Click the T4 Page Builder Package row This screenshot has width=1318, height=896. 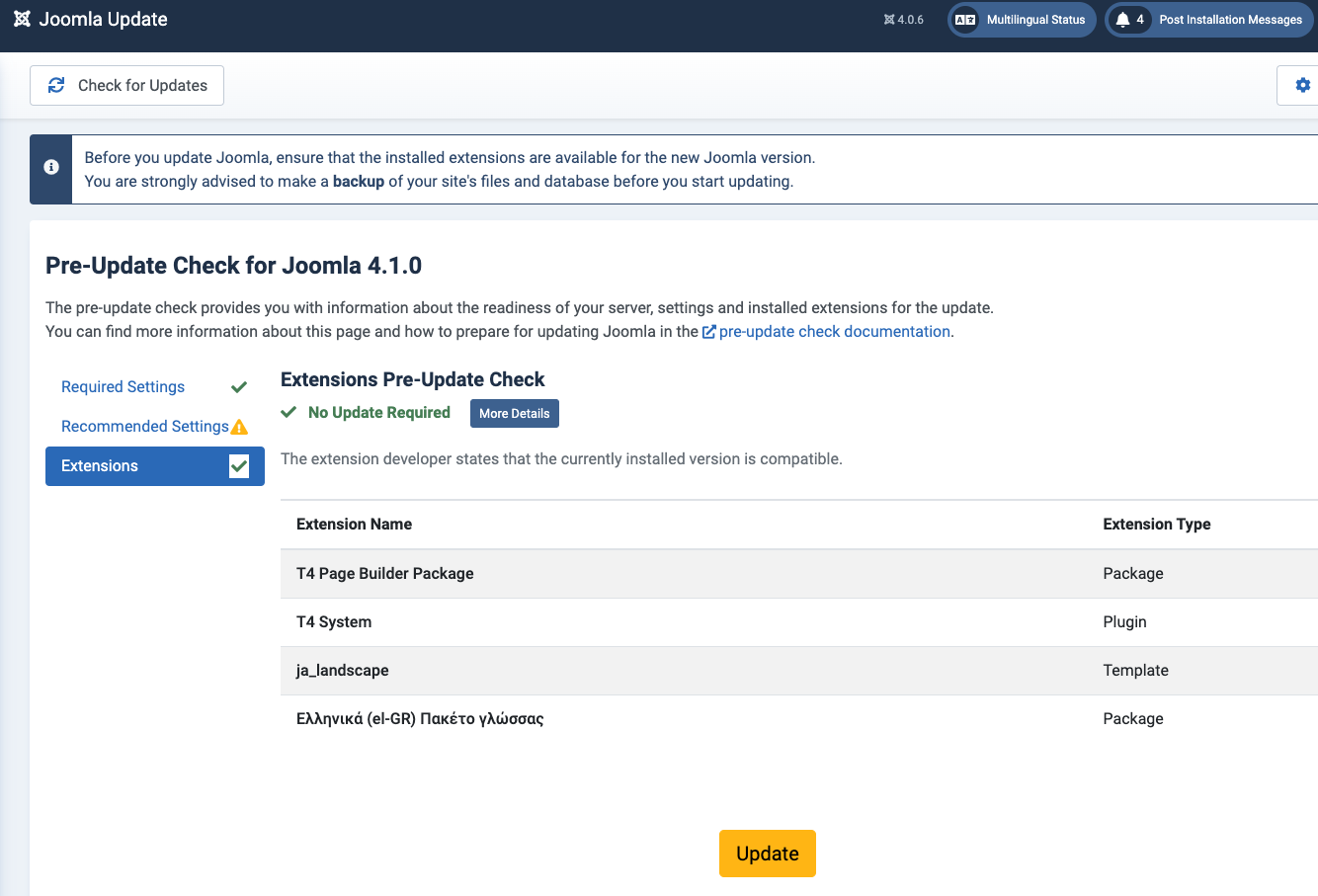coord(385,574)
